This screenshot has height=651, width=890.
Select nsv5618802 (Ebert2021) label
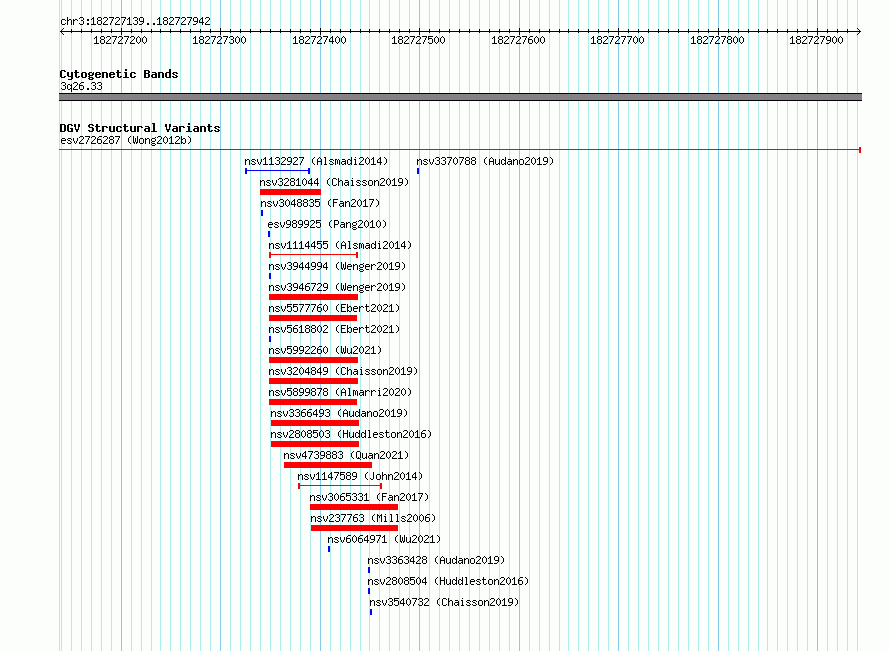(x=334, y=329)
